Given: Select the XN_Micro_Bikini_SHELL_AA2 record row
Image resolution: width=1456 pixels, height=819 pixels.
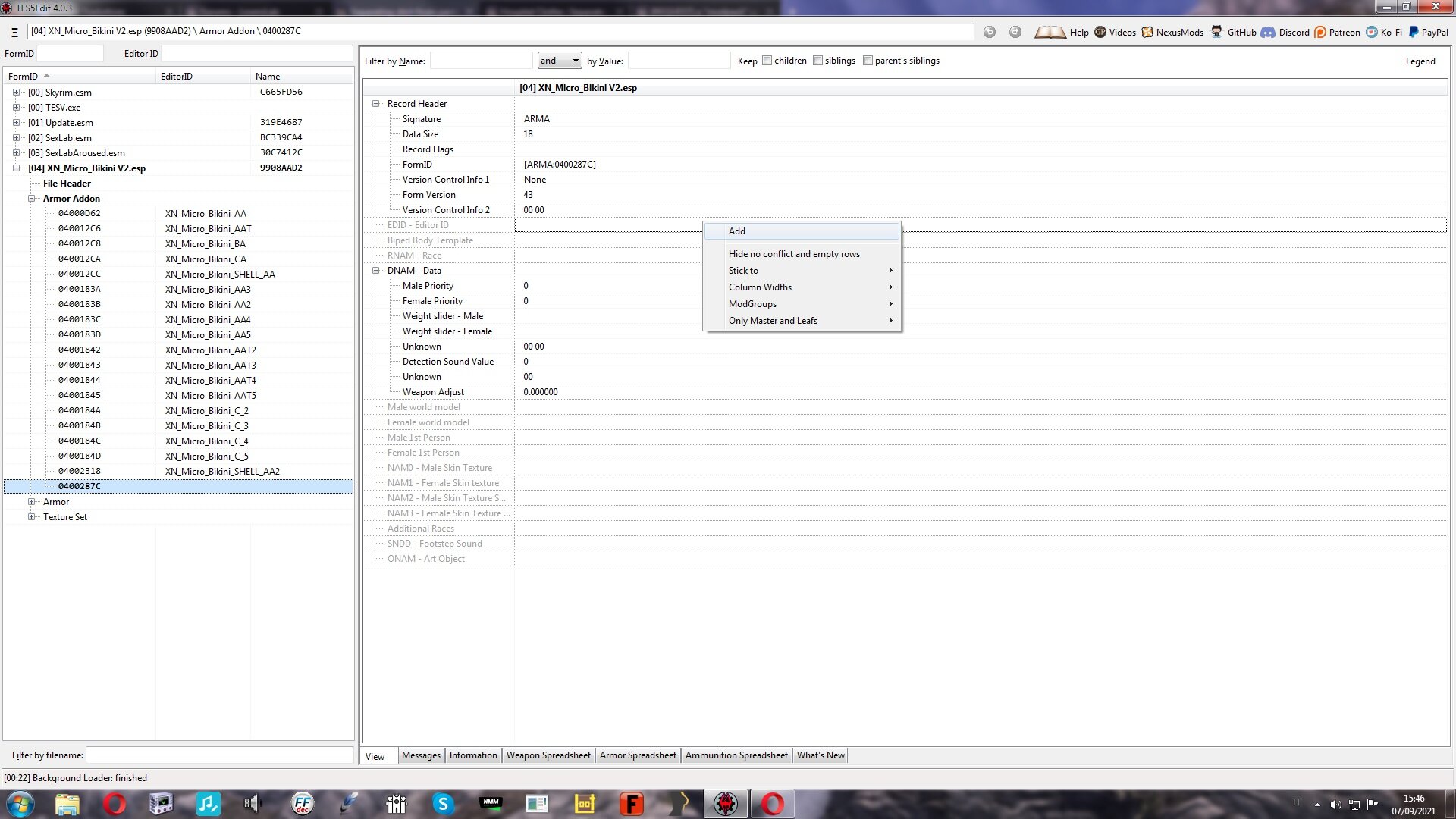Looking at the screenshot, I should click(x=179, y=472).
